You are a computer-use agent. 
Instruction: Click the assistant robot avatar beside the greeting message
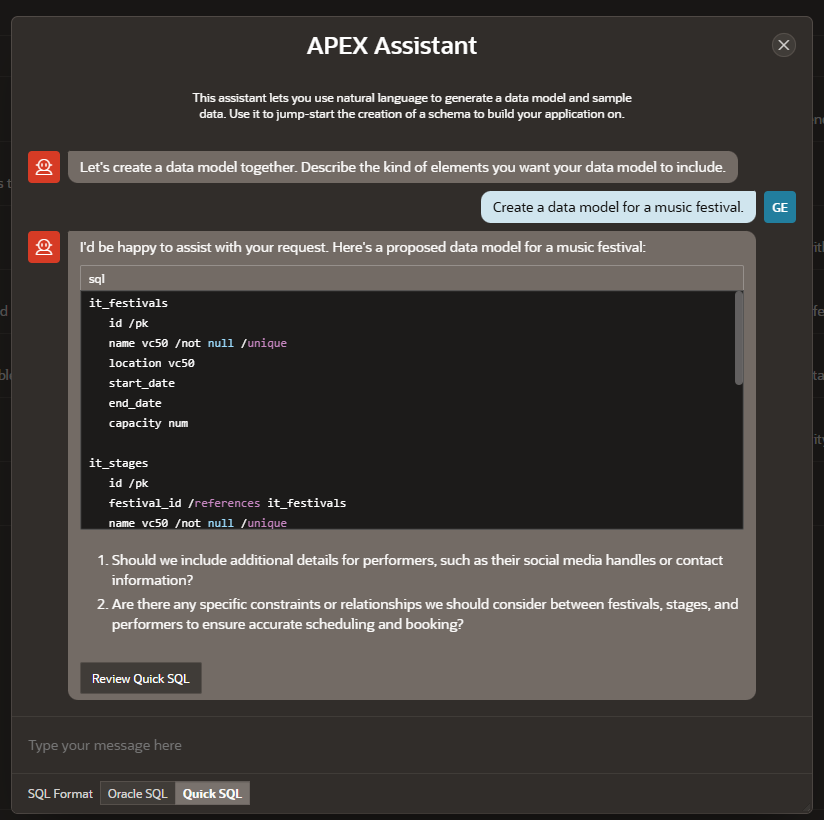click(43, 166)
